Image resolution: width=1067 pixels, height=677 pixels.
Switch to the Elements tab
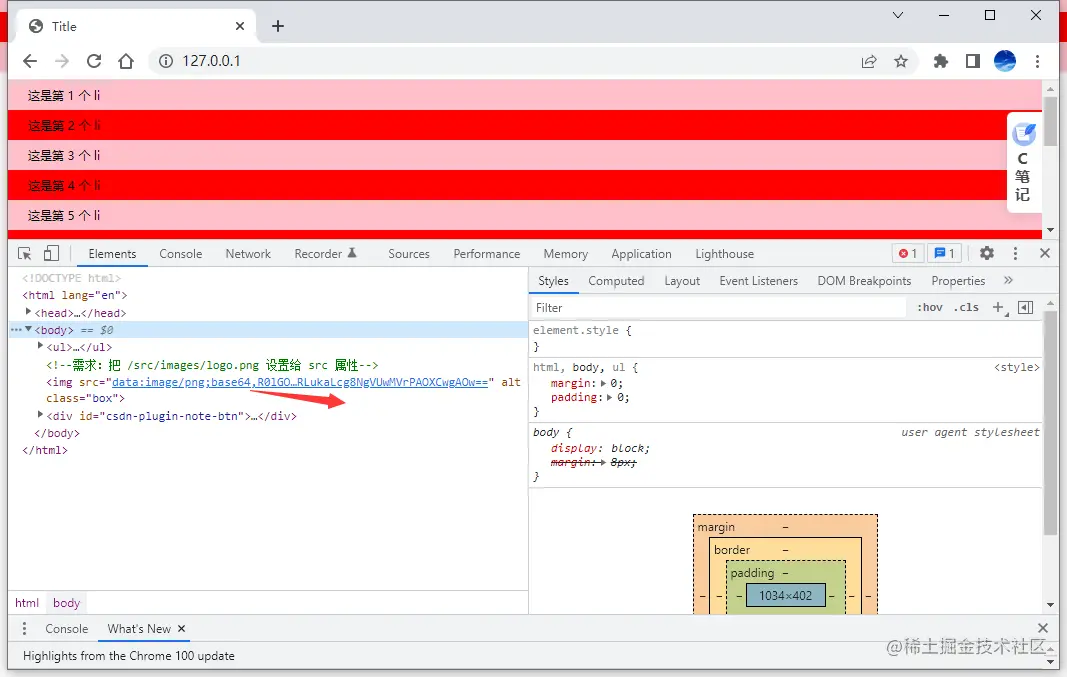pos(112,254)
